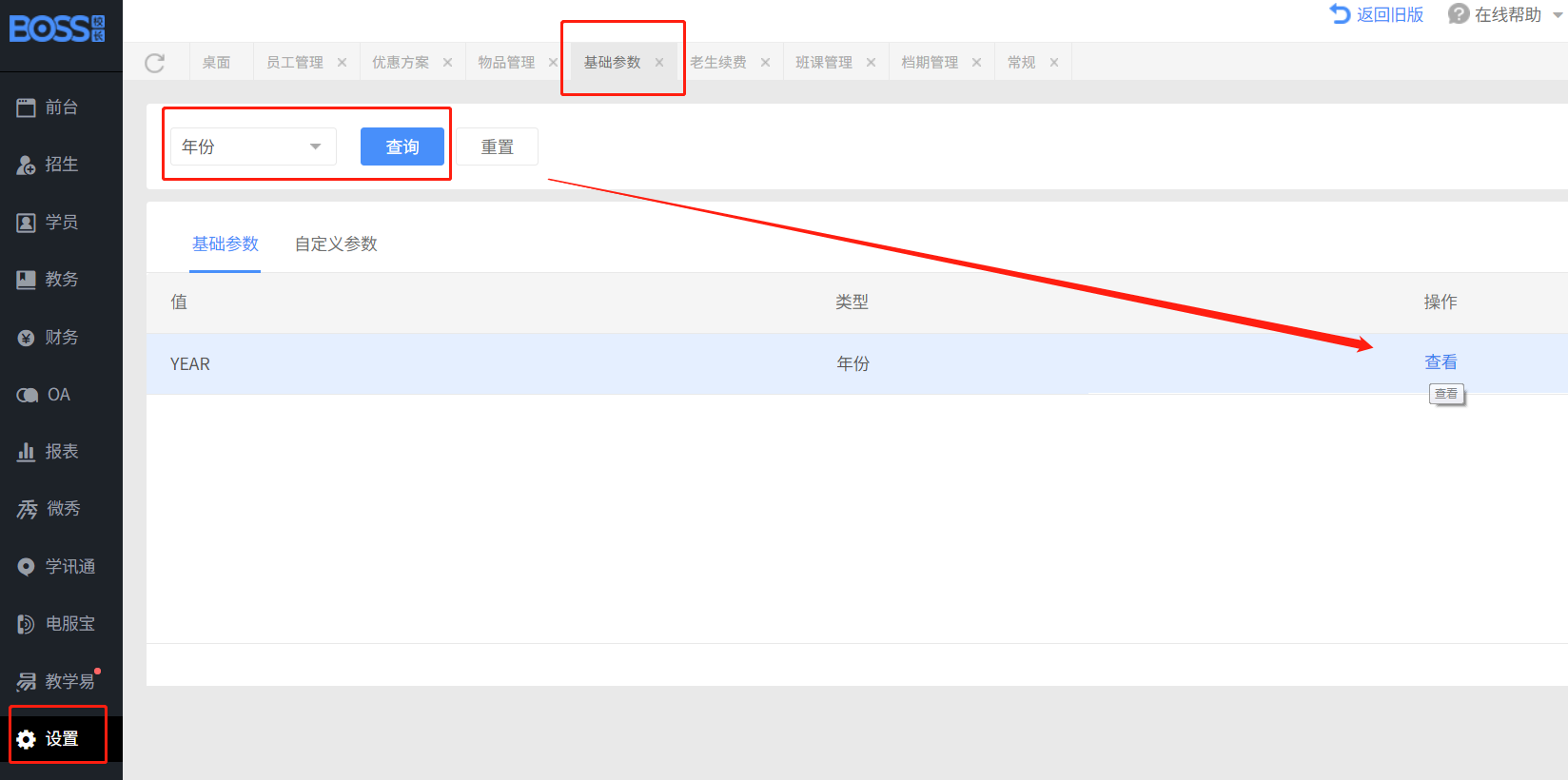Image resolution: width=1568 pixels, height=780 pixels.
Task: Close the 优惠方案 tab
Action: pos(447,63)
